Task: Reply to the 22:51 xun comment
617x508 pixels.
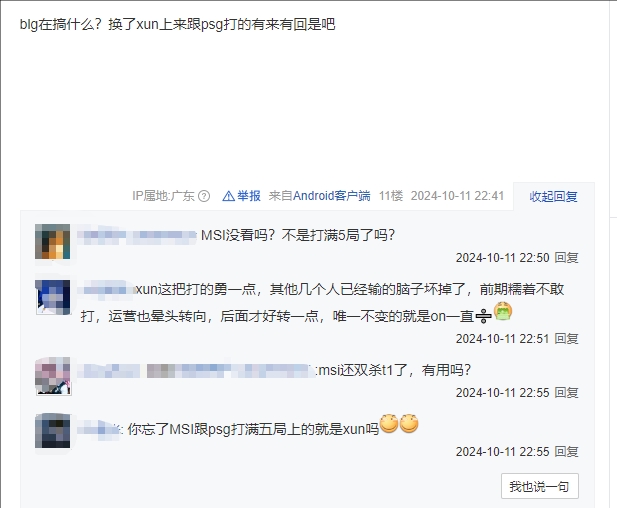Action: 566,338
